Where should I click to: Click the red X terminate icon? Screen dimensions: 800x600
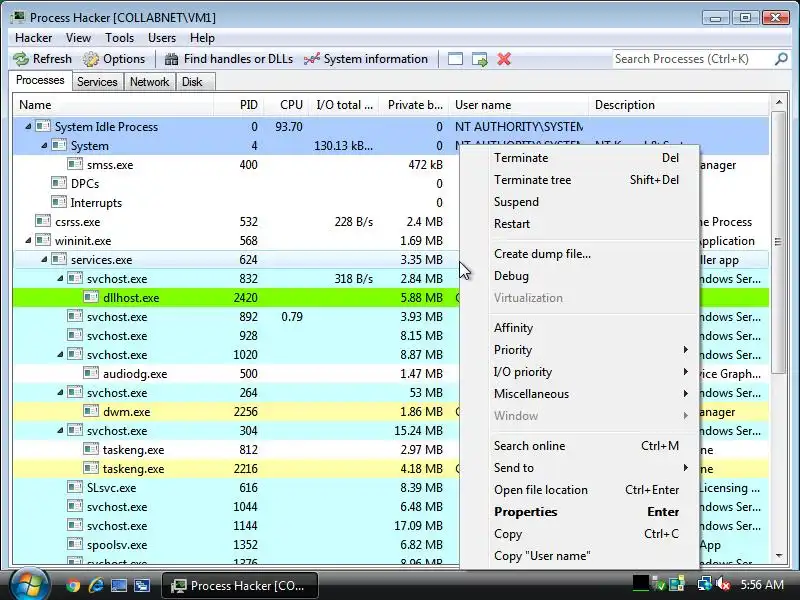[504, 59]
